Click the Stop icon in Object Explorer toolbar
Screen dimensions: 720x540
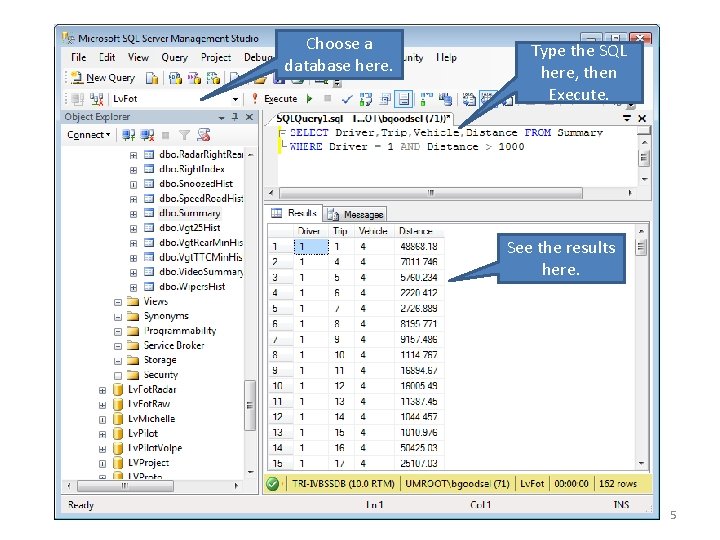[166, 135]
